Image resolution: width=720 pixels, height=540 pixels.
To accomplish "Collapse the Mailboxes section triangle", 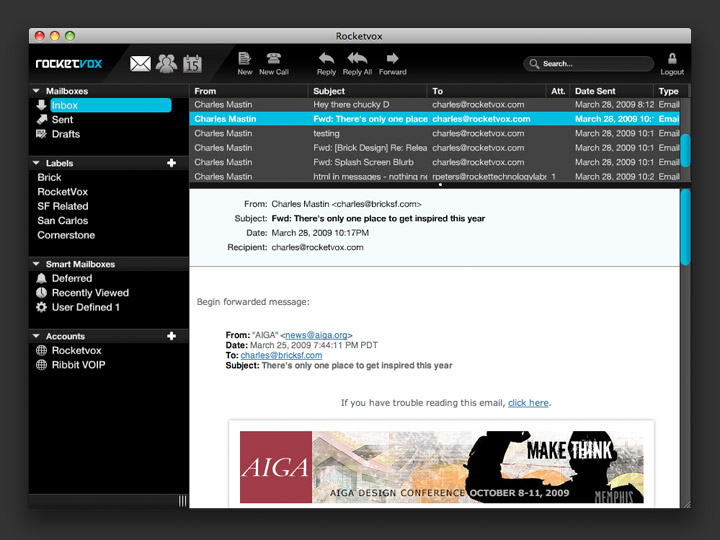I will coord(36,91).
